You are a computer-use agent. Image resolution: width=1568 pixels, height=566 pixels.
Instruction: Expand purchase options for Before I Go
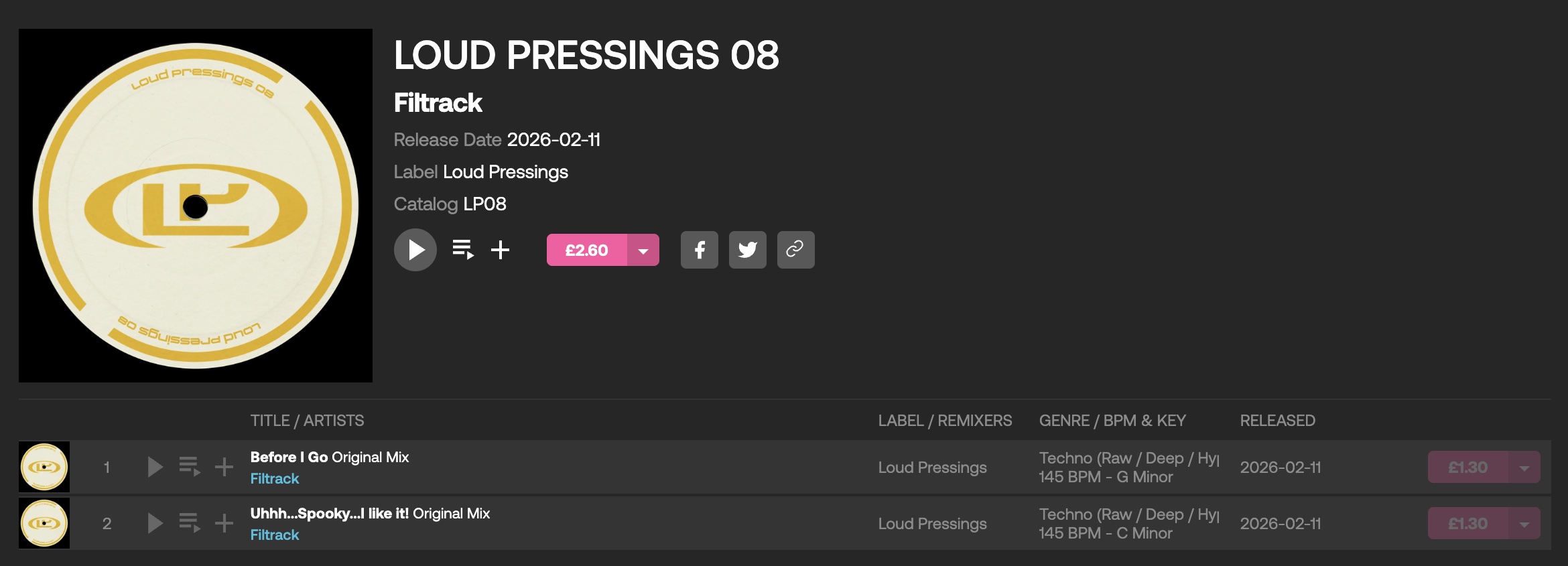pos(1524,468)
